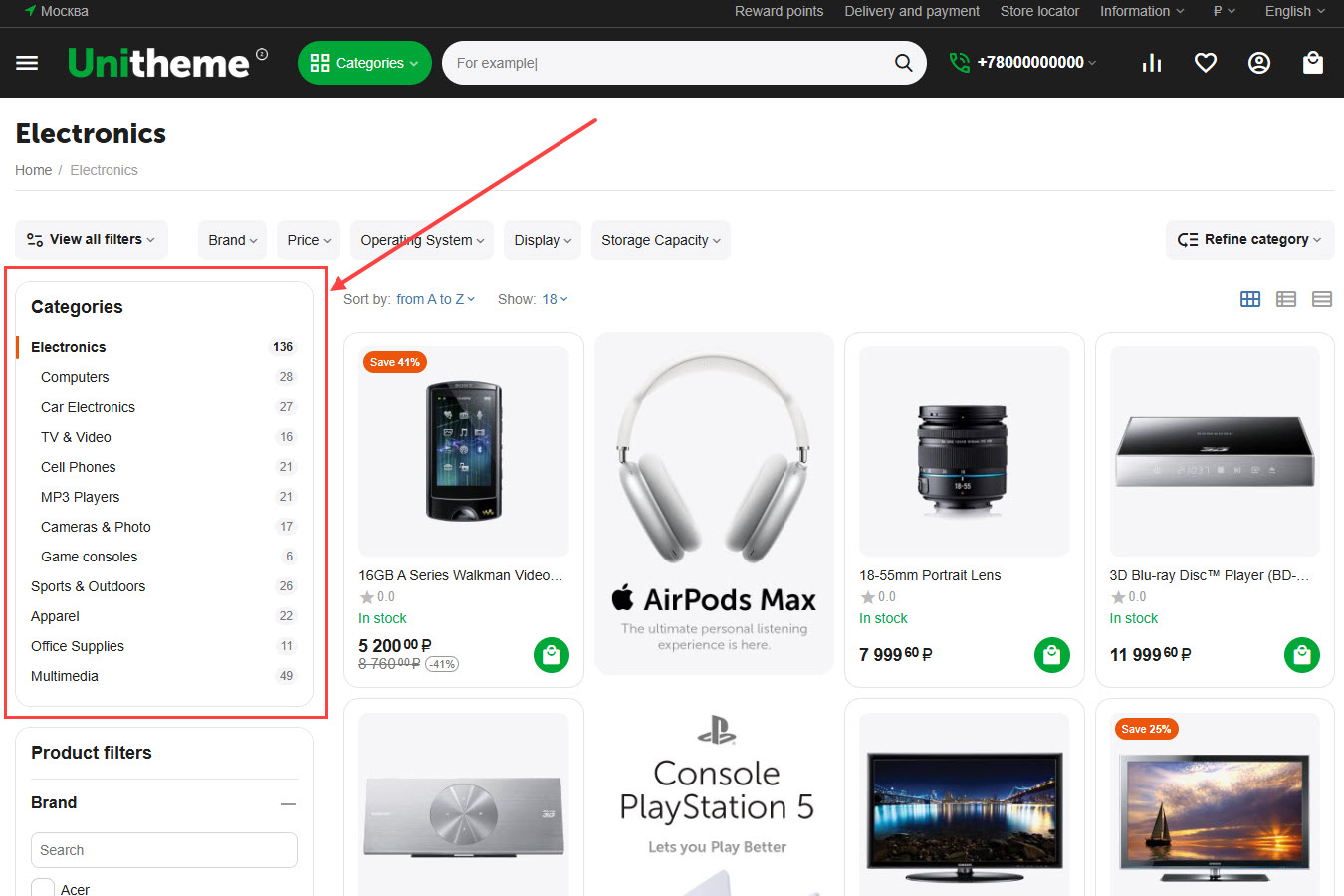Select MP3 Players category
Viewport: 1344px width, 896px height.
click(80, 497)
